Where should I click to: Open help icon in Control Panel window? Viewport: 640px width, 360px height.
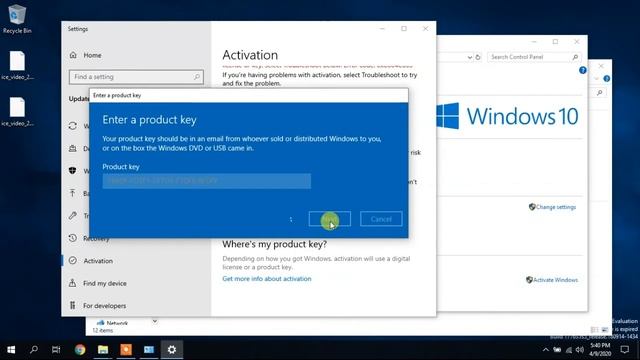(582, 70)
